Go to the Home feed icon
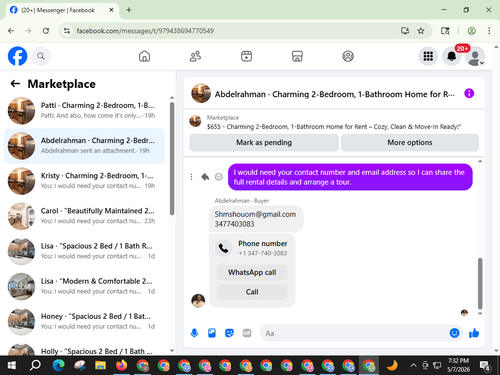 pos(144,56)
